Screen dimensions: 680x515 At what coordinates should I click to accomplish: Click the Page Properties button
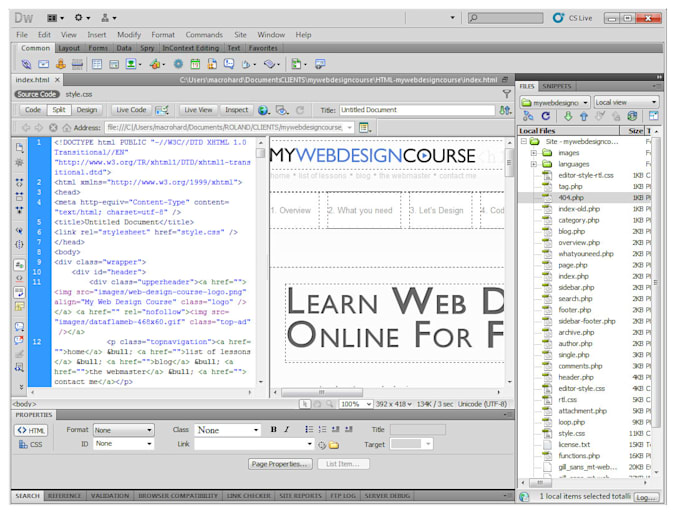coord(279,464)
